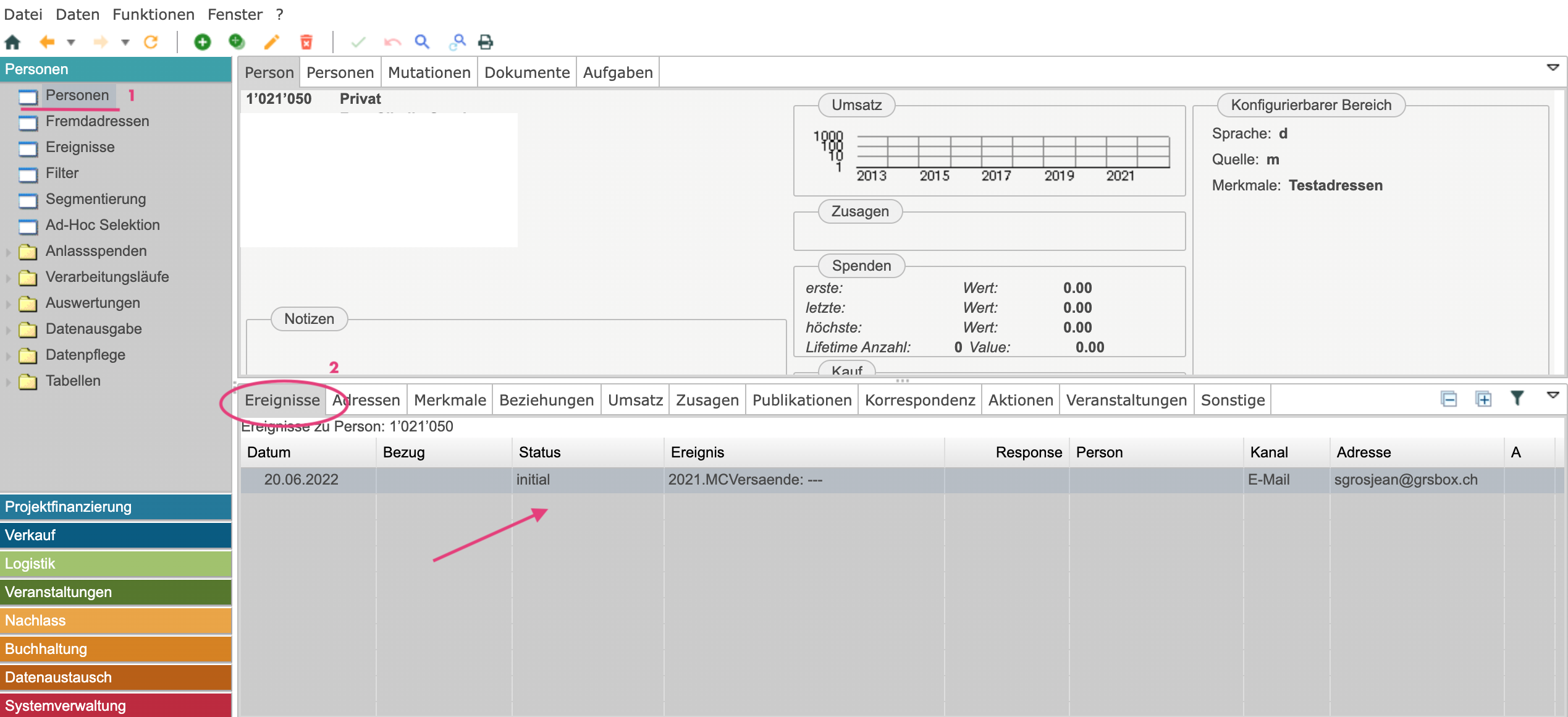
Task: Expand the Anlassspenden folder in the tree
Action: pyautogui.click(x=8, y=252)
